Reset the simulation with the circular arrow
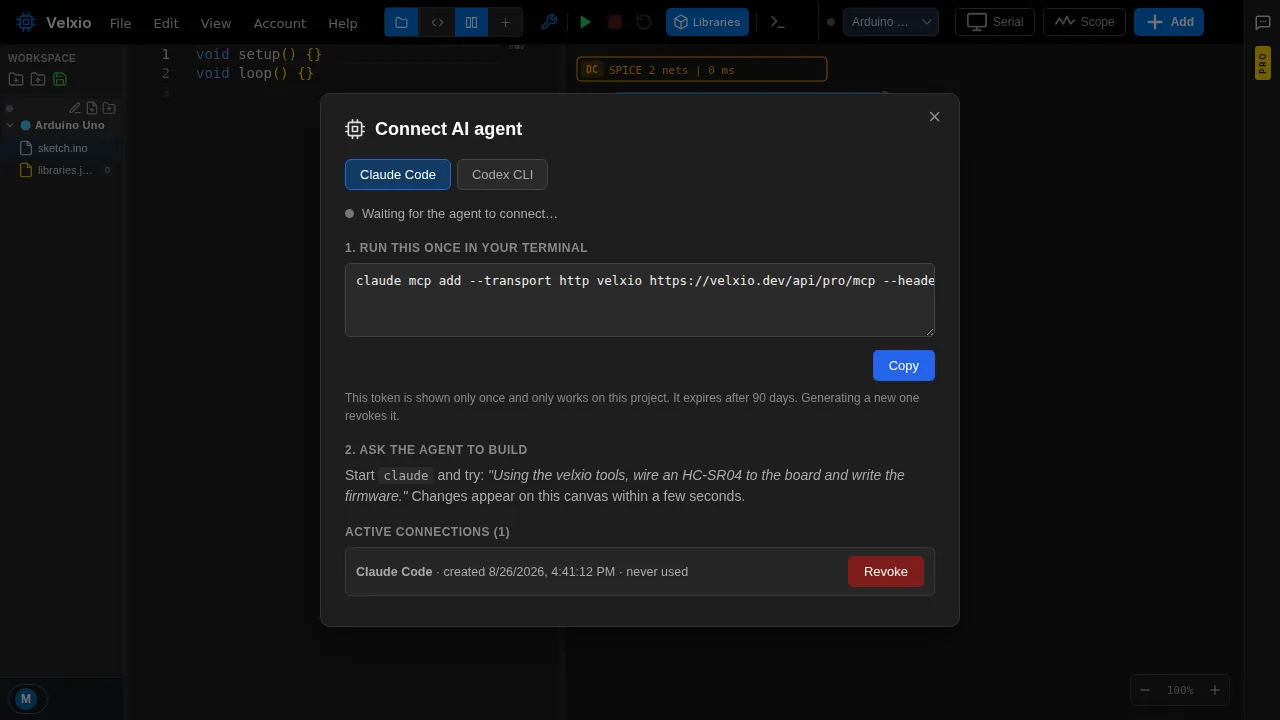Screen dimensions: 1280x720 644,22
